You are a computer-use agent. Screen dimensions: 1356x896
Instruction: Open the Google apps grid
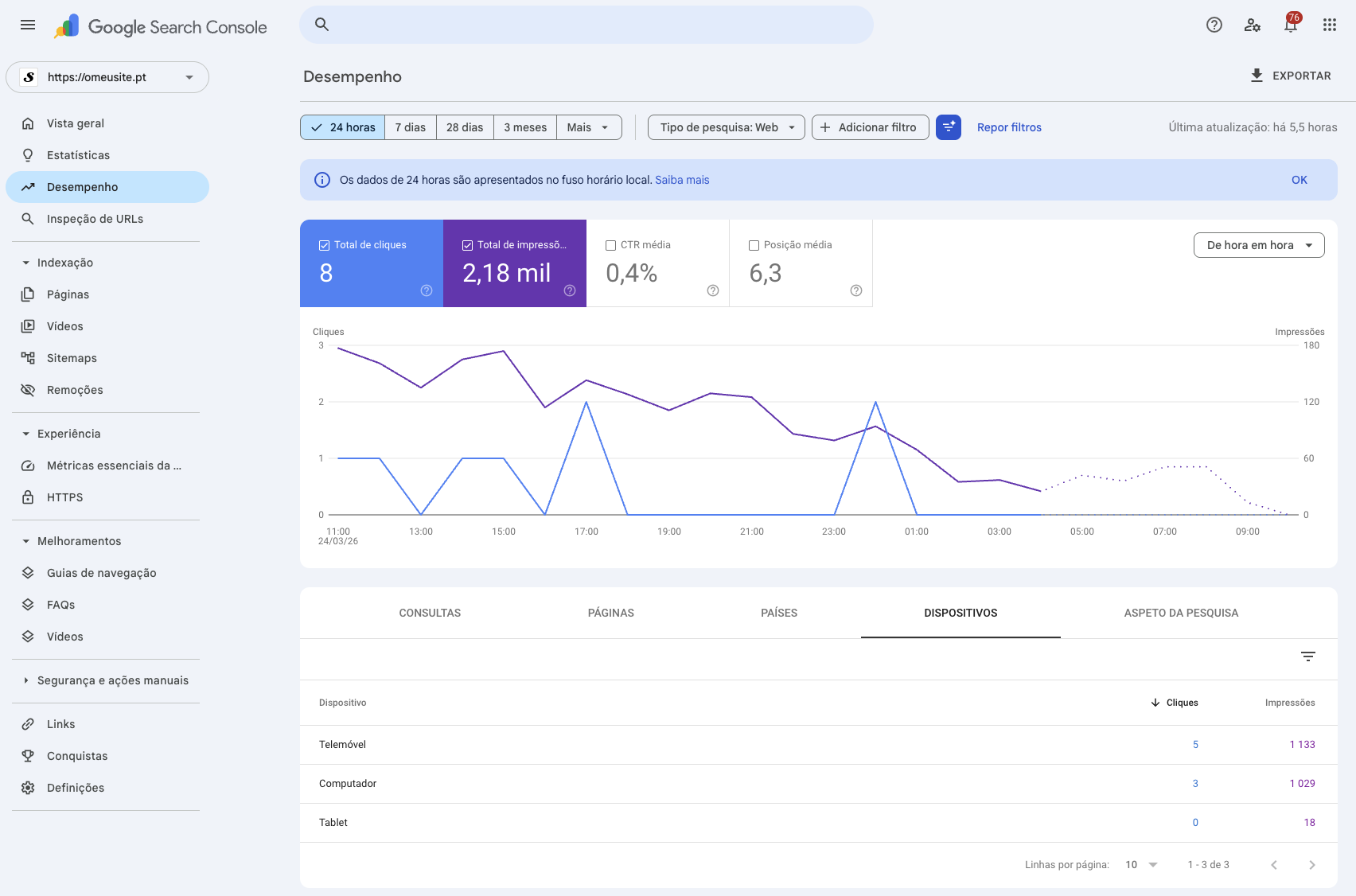(1330, 25)
